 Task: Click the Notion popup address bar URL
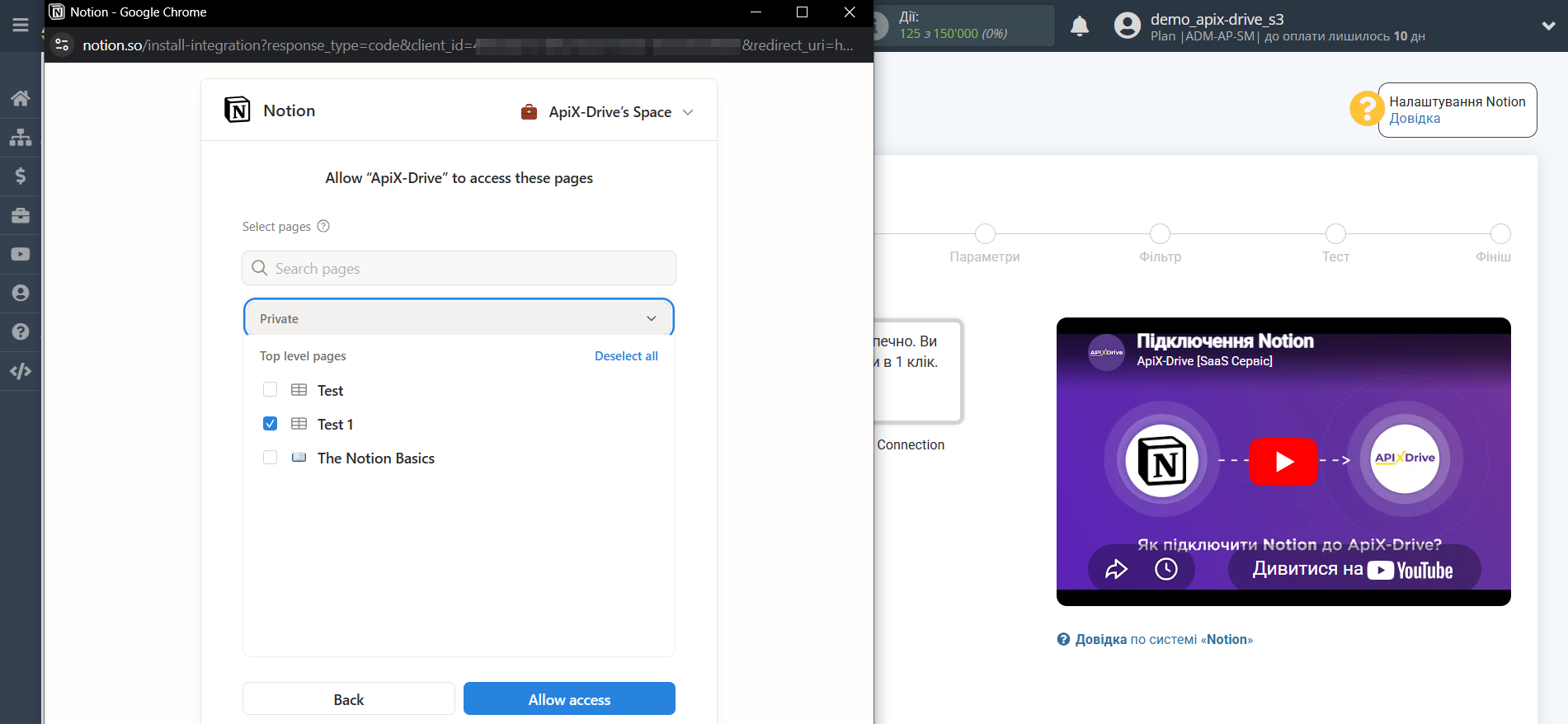[x=468, y=45]
